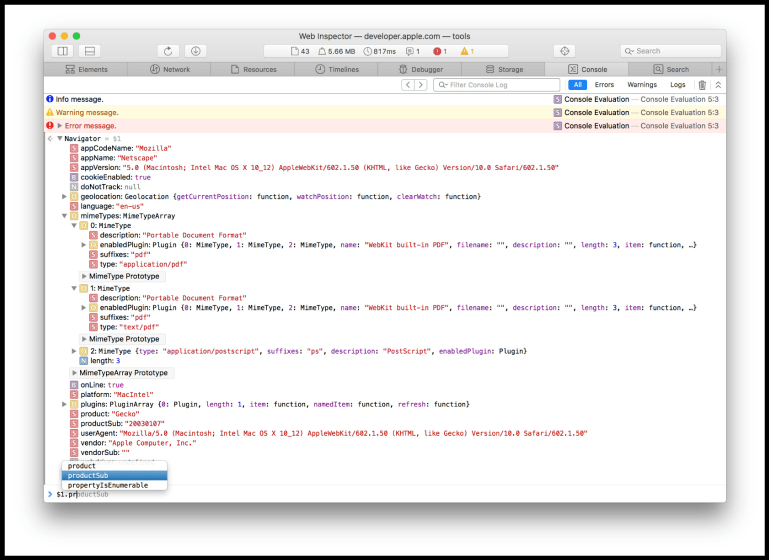The image size is (769, 560).
Task: Click the yellow warning count indicator
Action: pyautogui.click(x=467, y=51)
